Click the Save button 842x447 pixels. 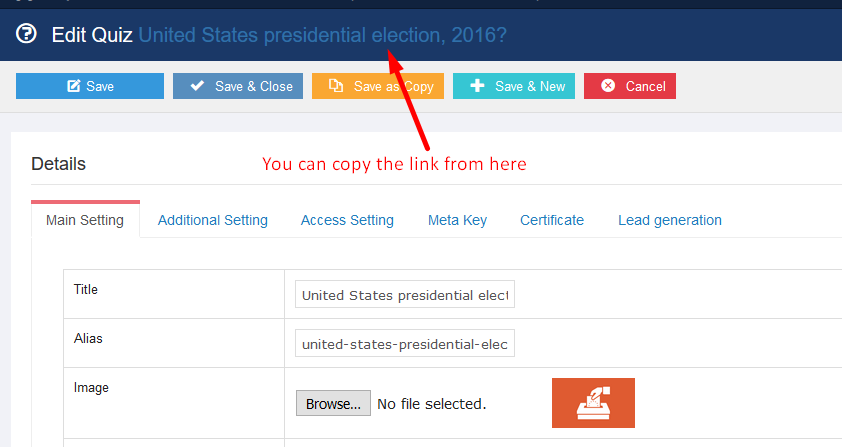[90, 86]
